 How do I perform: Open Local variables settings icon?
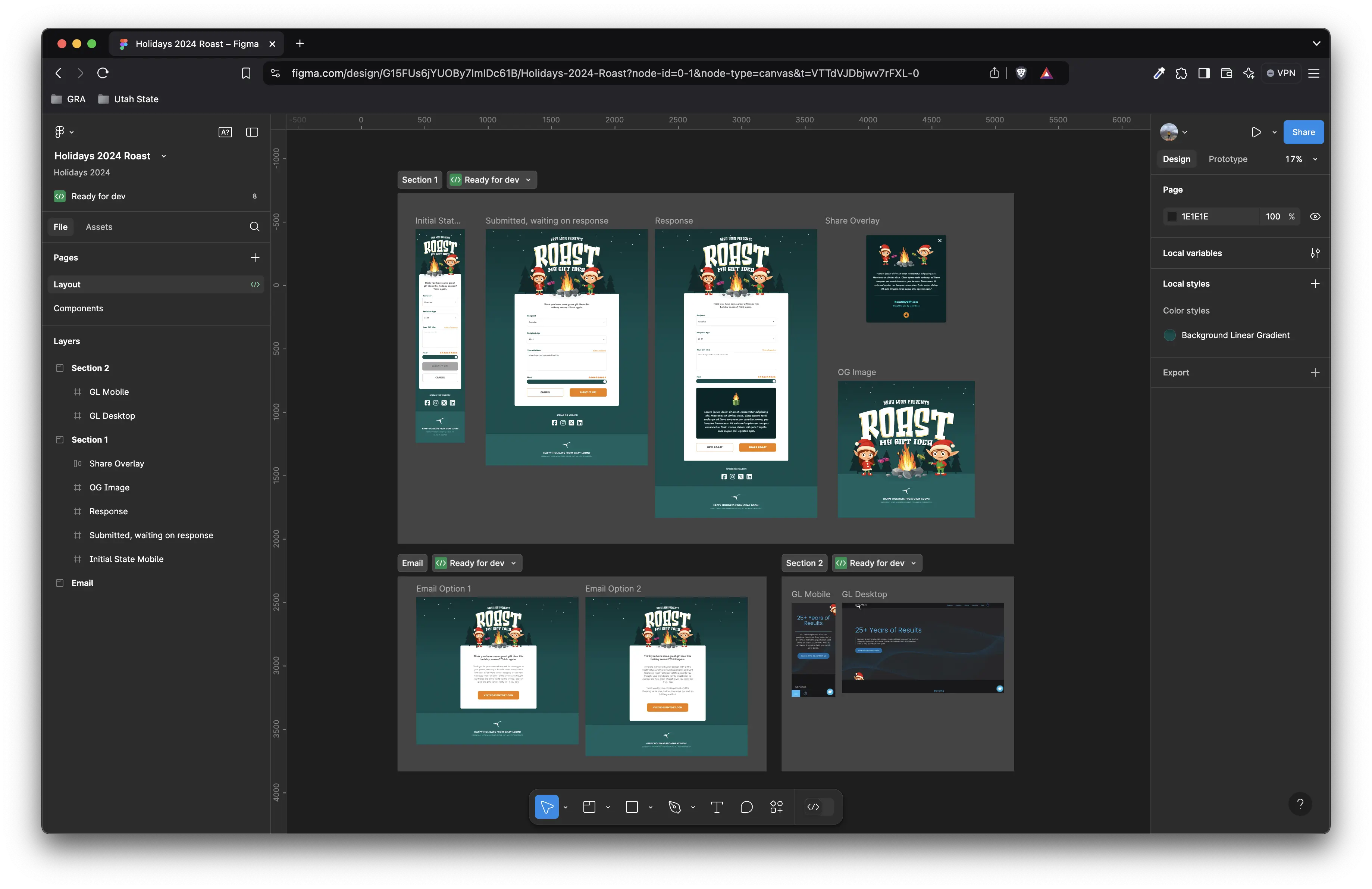(x=1315, y=253)
